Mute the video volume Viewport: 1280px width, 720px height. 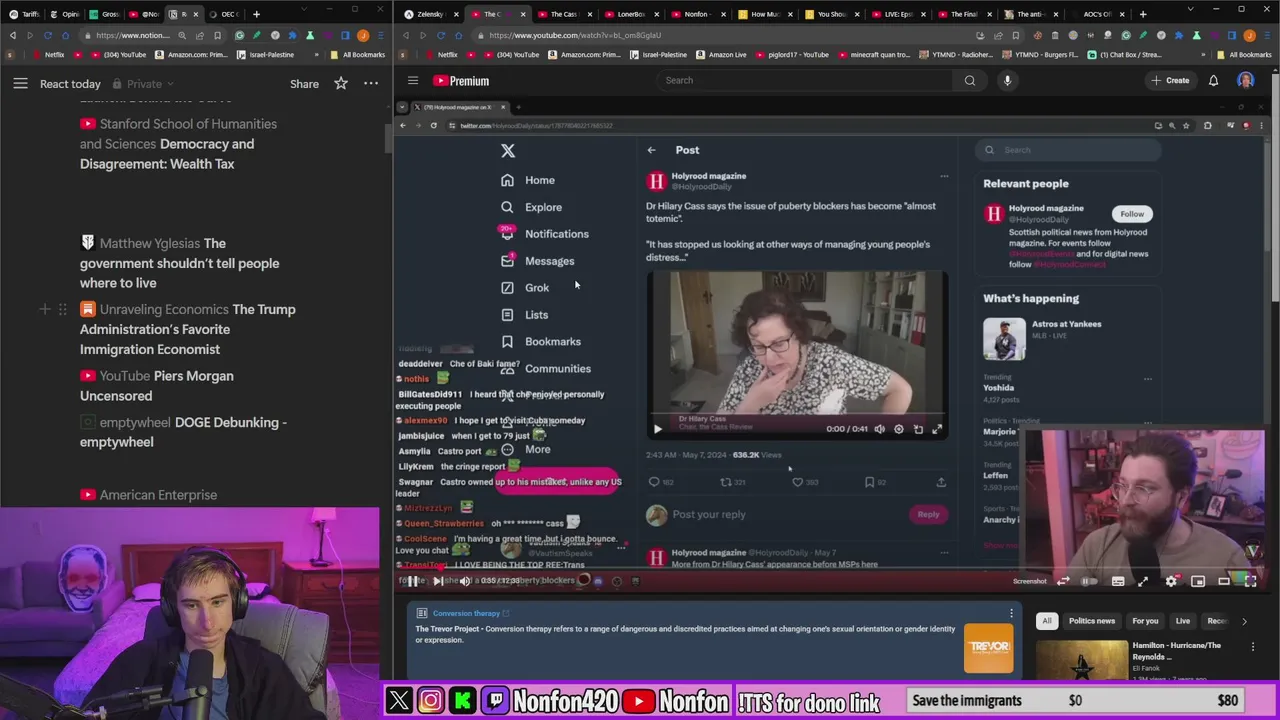(465, 581)
